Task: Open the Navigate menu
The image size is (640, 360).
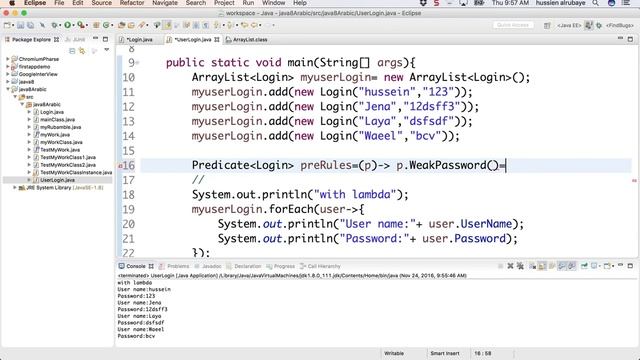Action: [165, 3]
